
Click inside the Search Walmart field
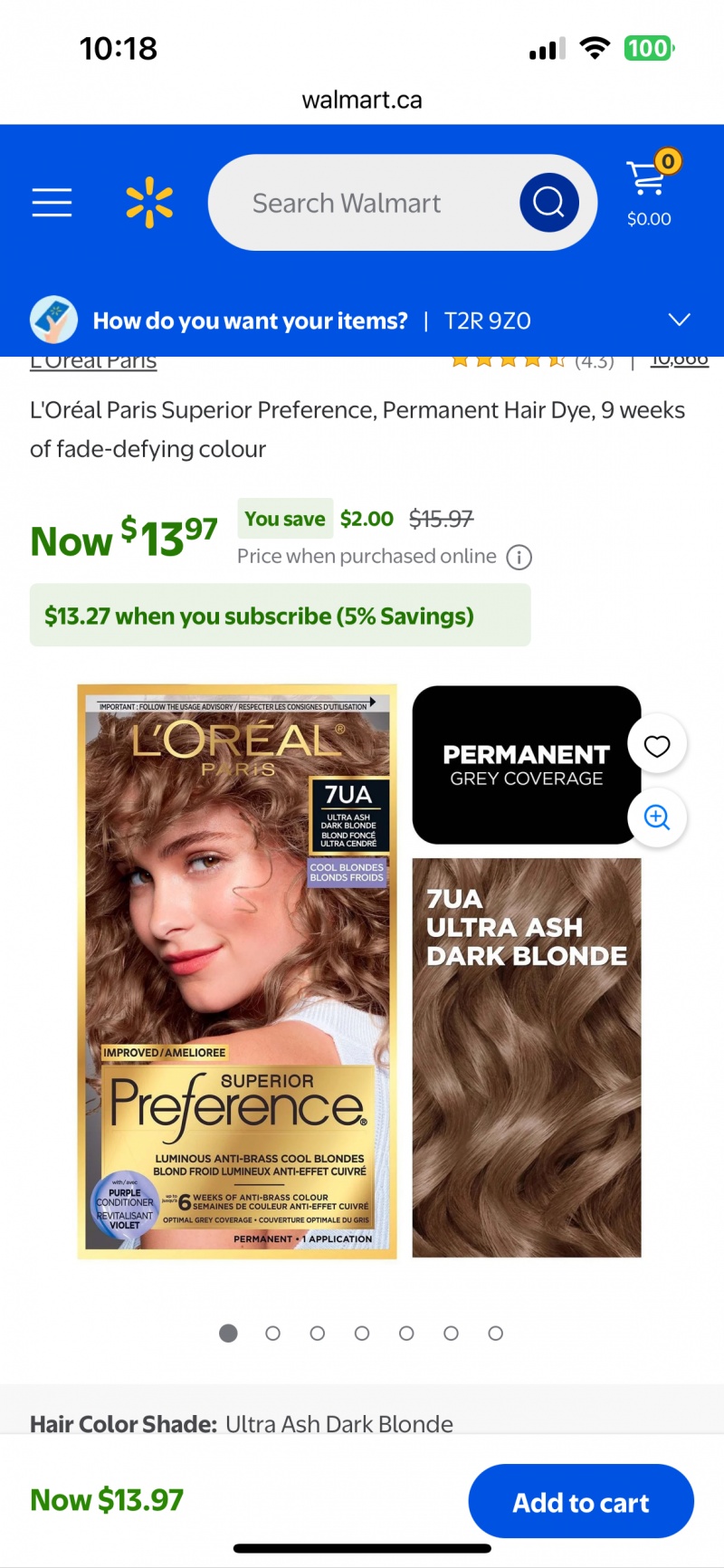[362, 203]
